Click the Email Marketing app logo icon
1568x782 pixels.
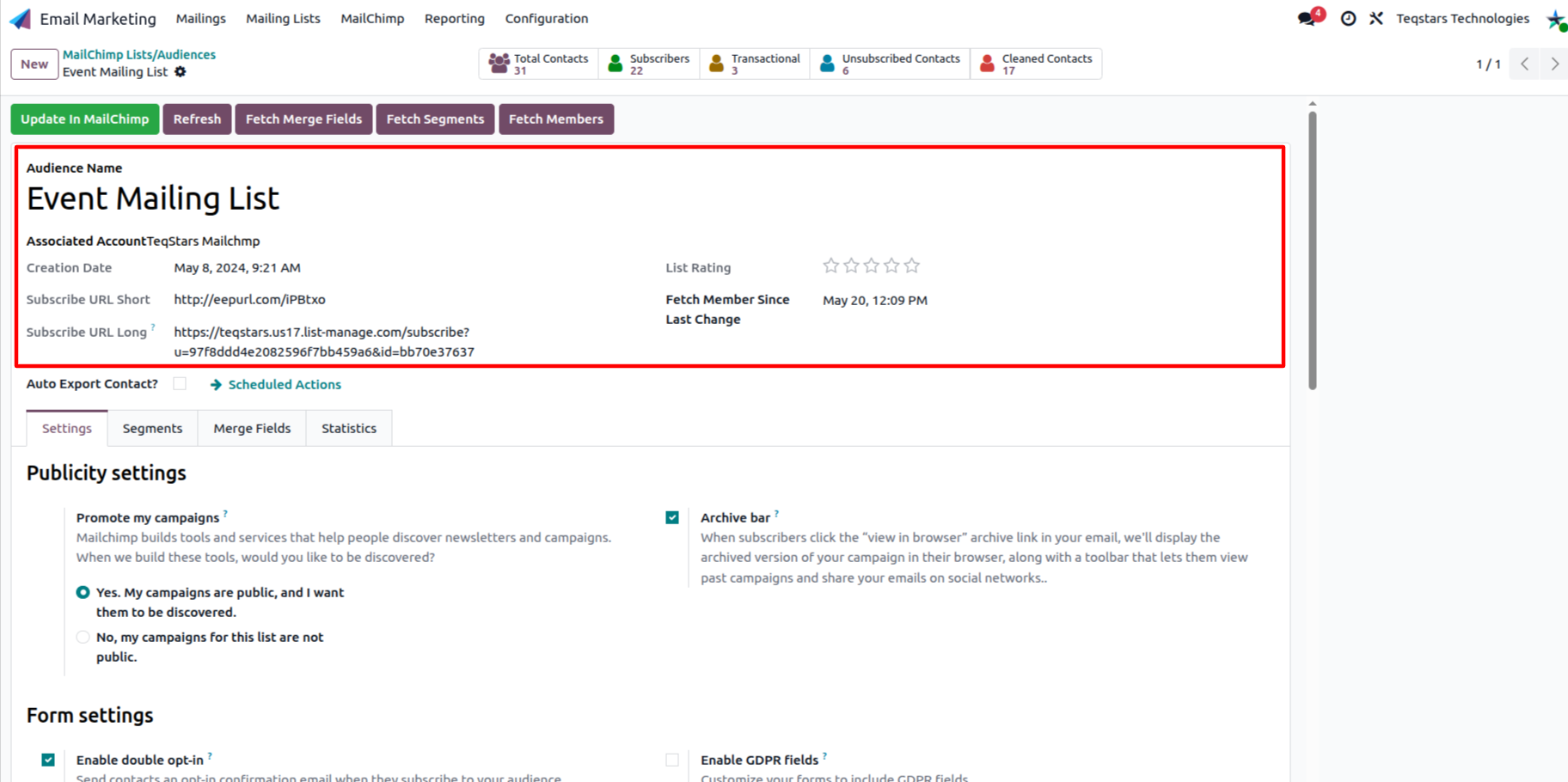click(20, 19)
